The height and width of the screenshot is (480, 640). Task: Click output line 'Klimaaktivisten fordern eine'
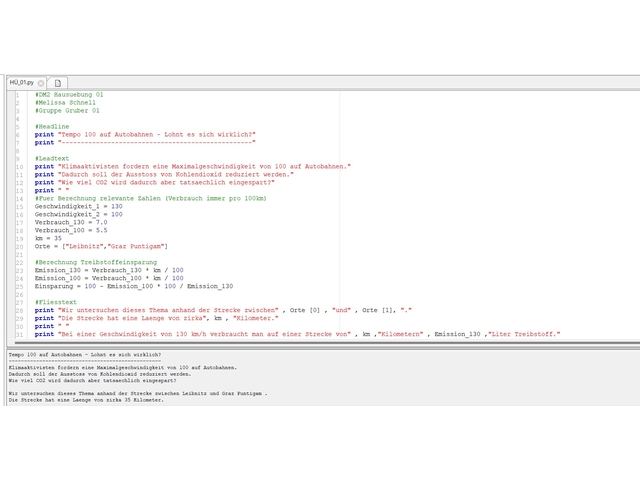click(122, 368)
